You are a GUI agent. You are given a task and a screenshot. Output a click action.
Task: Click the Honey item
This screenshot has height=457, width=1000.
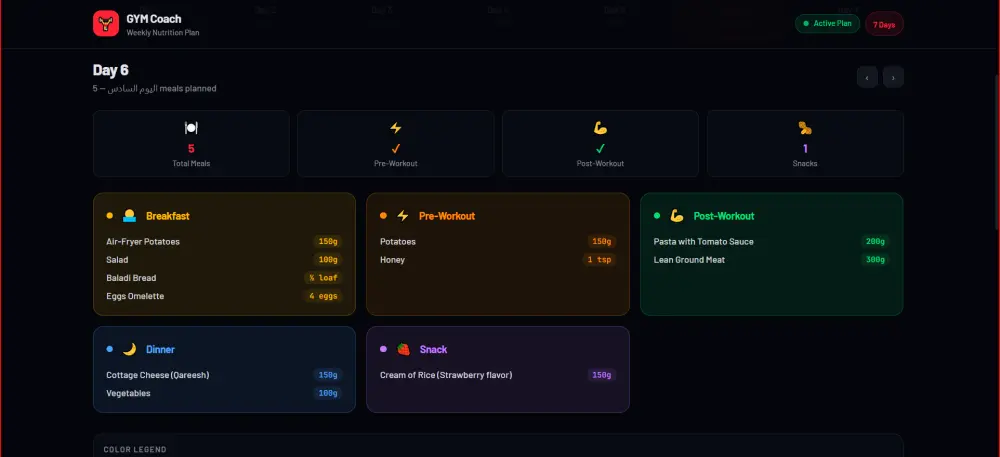392,260
